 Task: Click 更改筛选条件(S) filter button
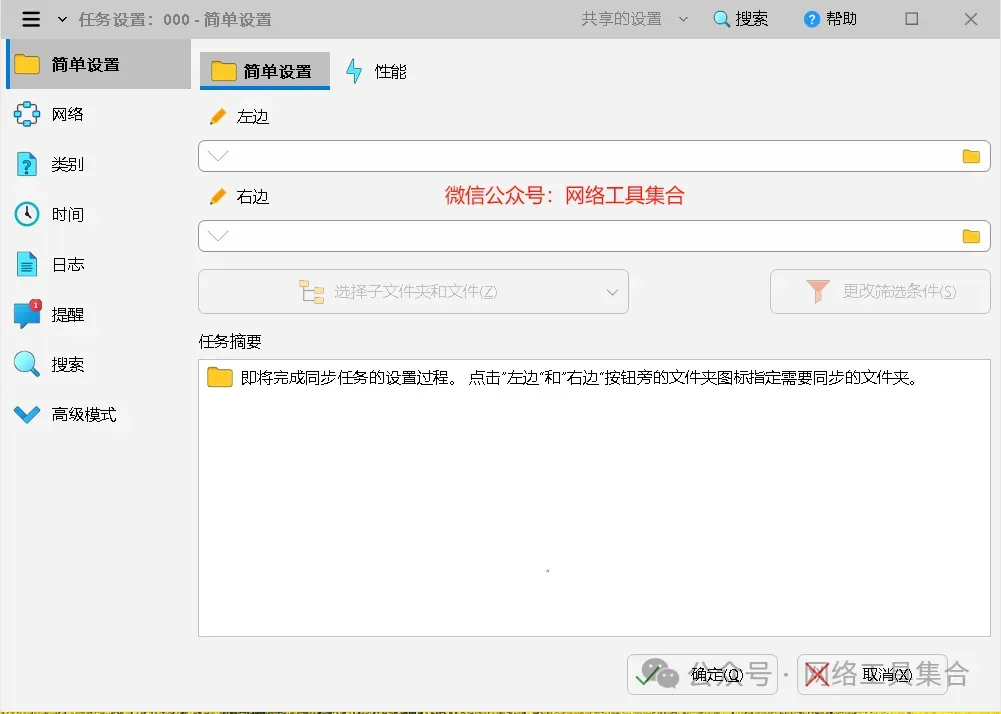click(880, 291)
